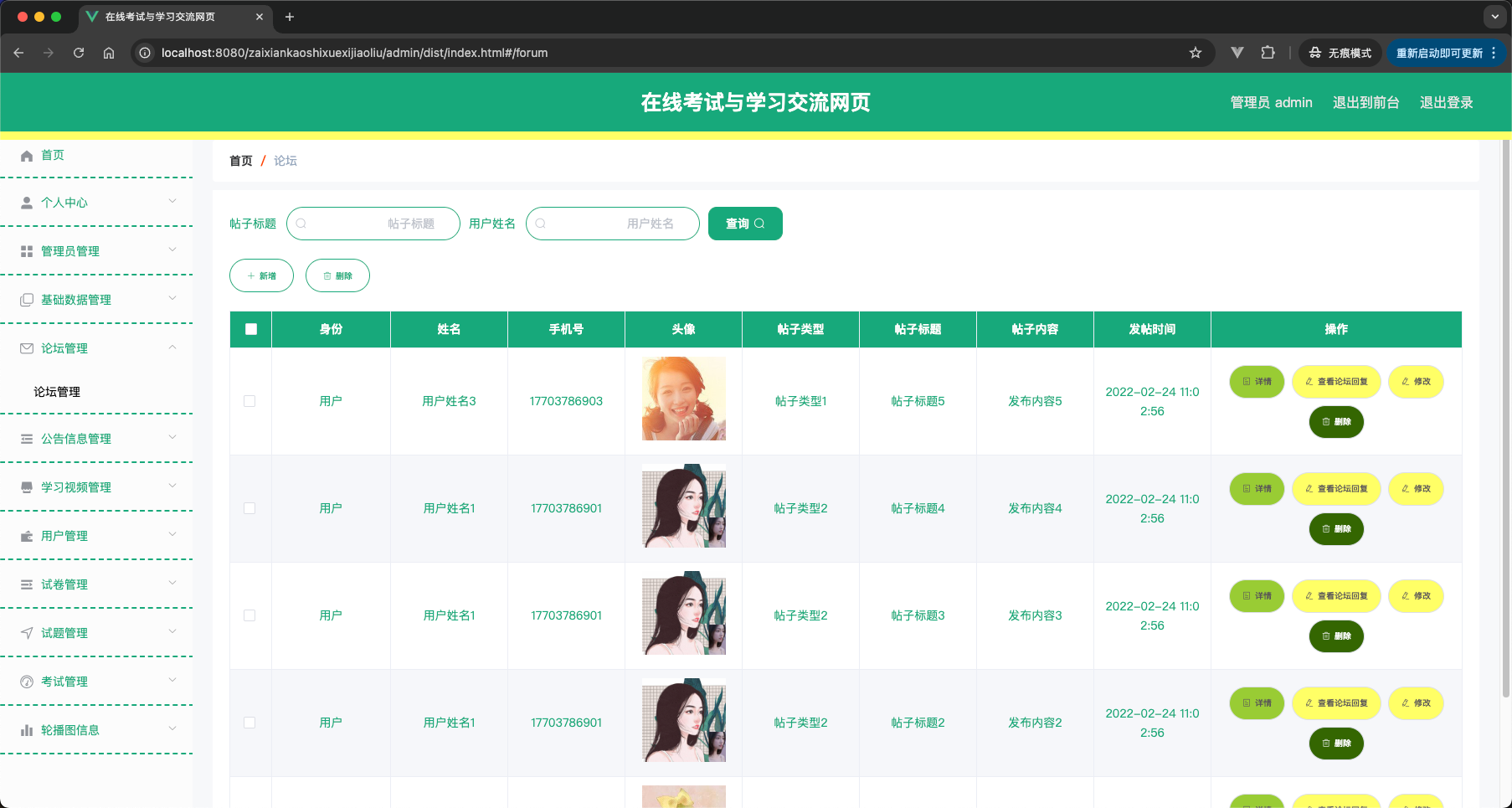The width and height of the screenshot is (1512, 808).
Task: Bookmark this page with the star icon
Action: (x=1196, y=53)
